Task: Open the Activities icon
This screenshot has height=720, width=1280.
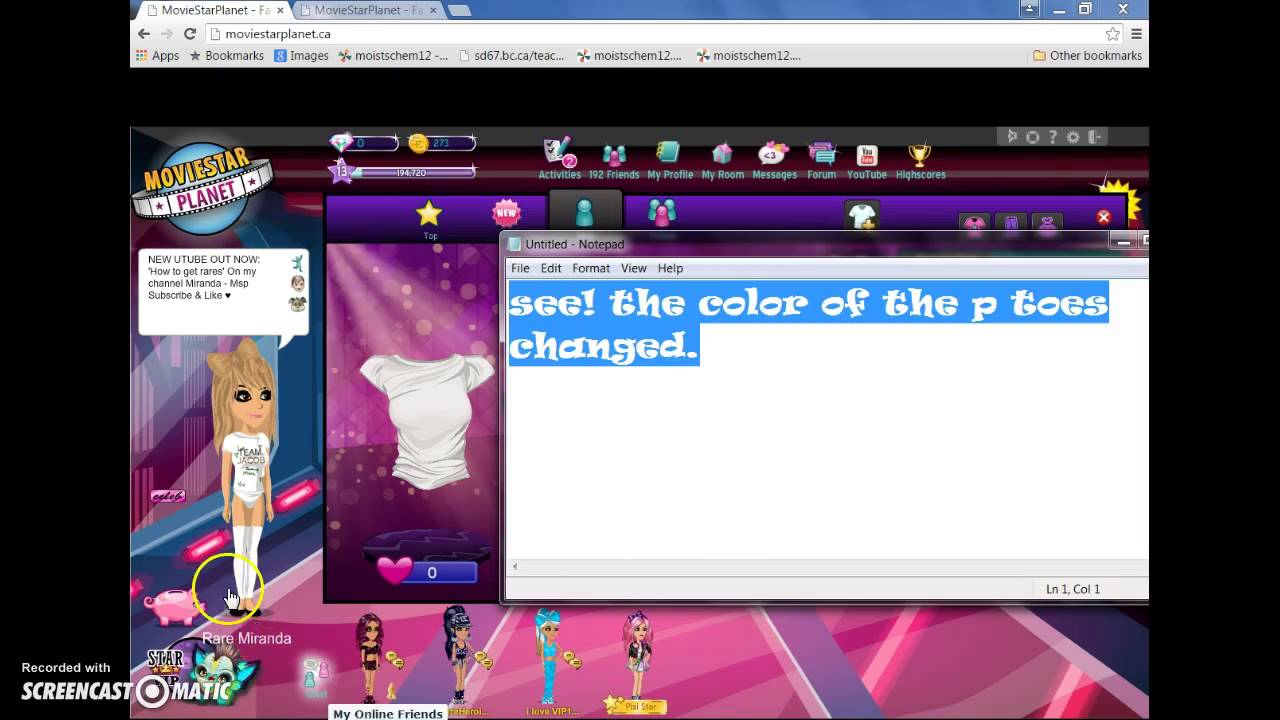Action: coord(559,159)
